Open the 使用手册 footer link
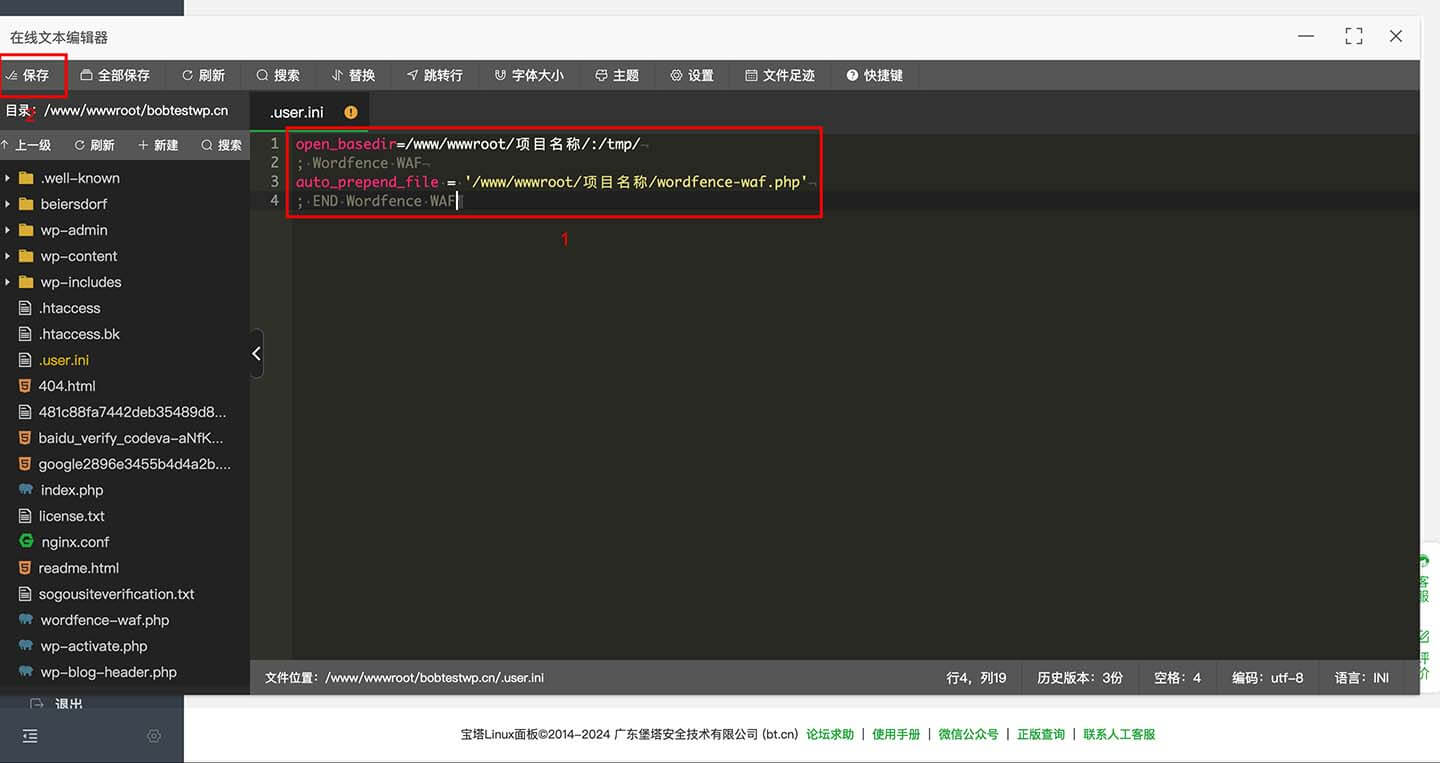1440x763 pixels. pyautogui.click(x=896, y=734)
